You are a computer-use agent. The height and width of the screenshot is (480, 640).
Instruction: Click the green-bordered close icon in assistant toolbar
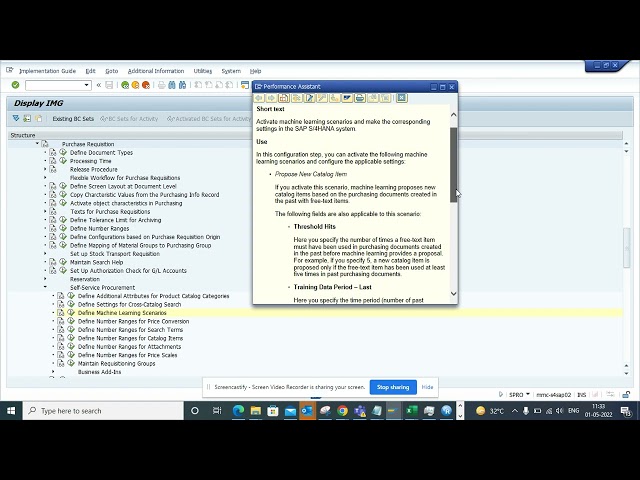(402, 98)
